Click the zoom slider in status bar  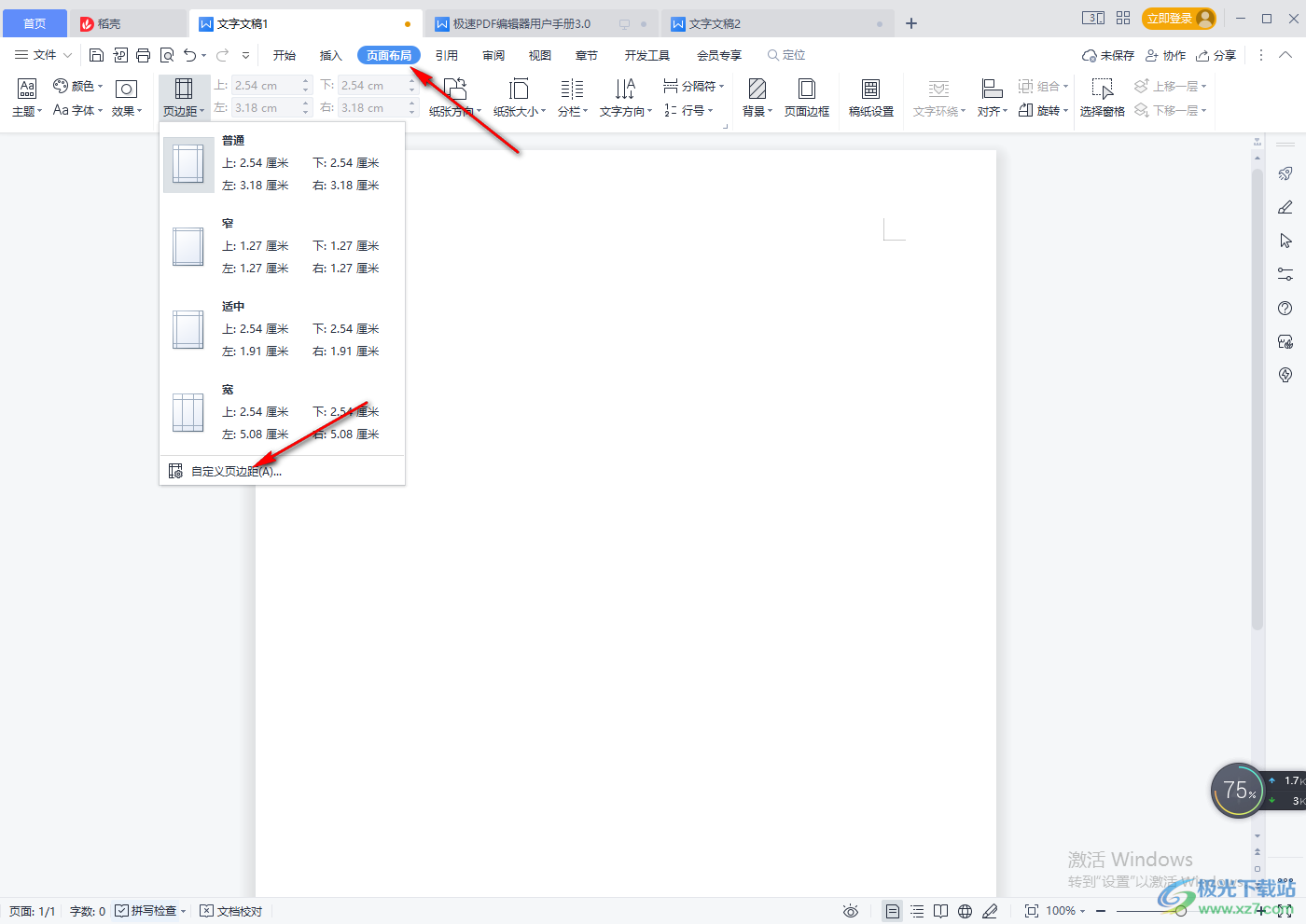pyautogui.click(x=1183, y=911)
